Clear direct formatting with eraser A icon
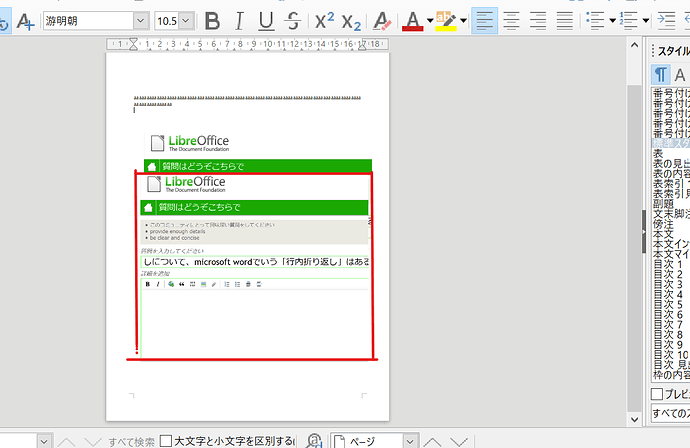 pos(382,21)
